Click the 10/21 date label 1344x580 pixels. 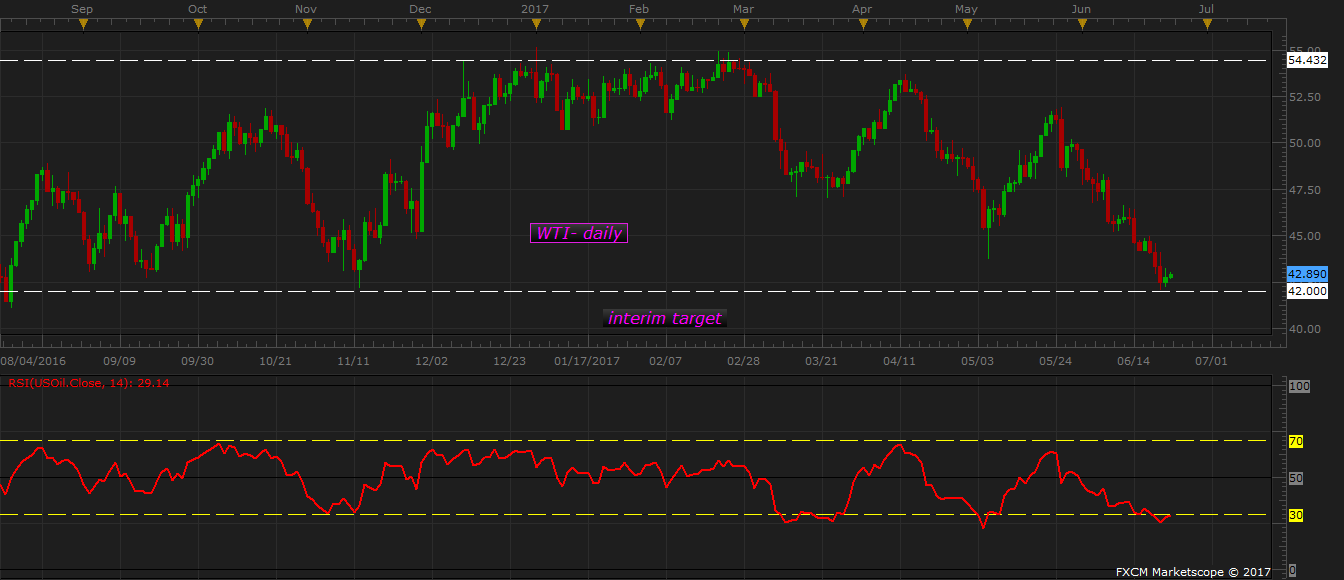coord(275,360)
